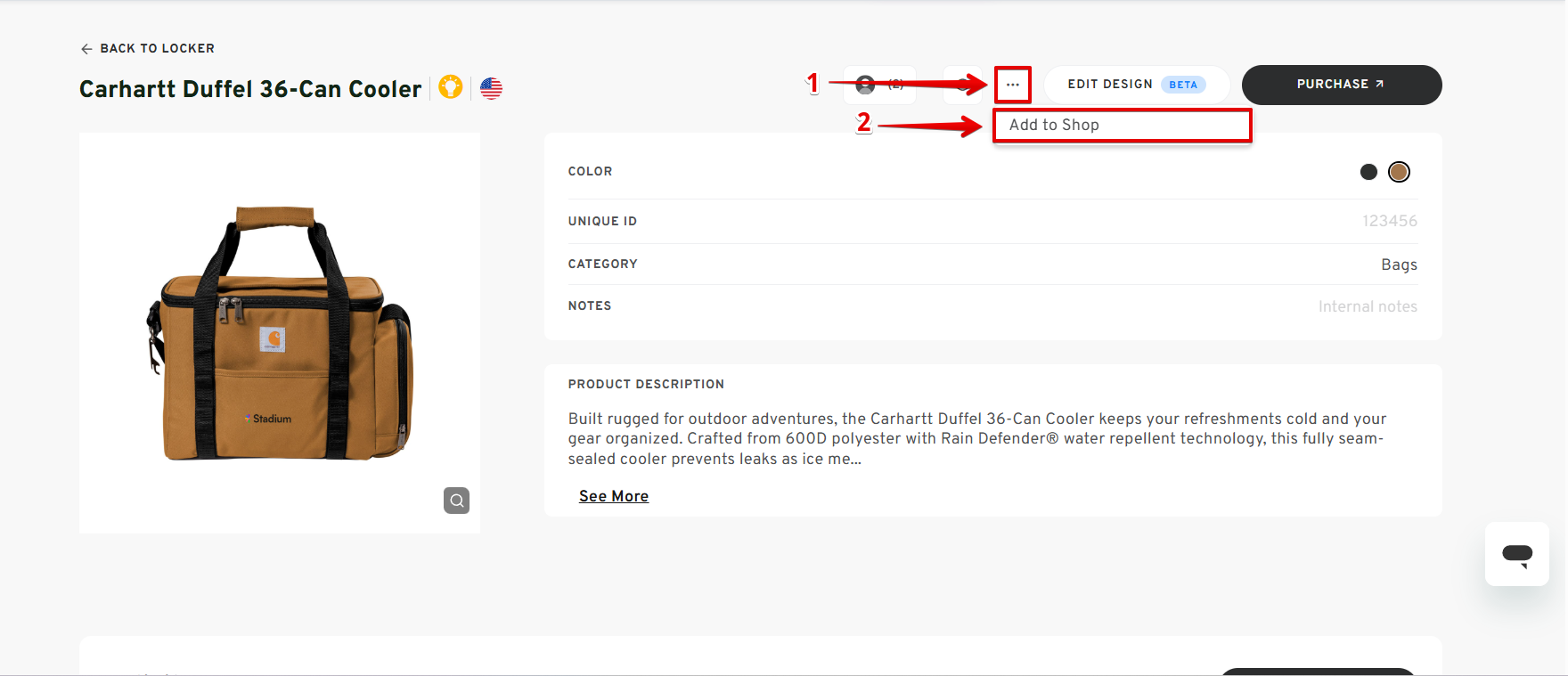This screenshot has height=676, width=1568.
Task: Go back to locker
Action: 157,49
